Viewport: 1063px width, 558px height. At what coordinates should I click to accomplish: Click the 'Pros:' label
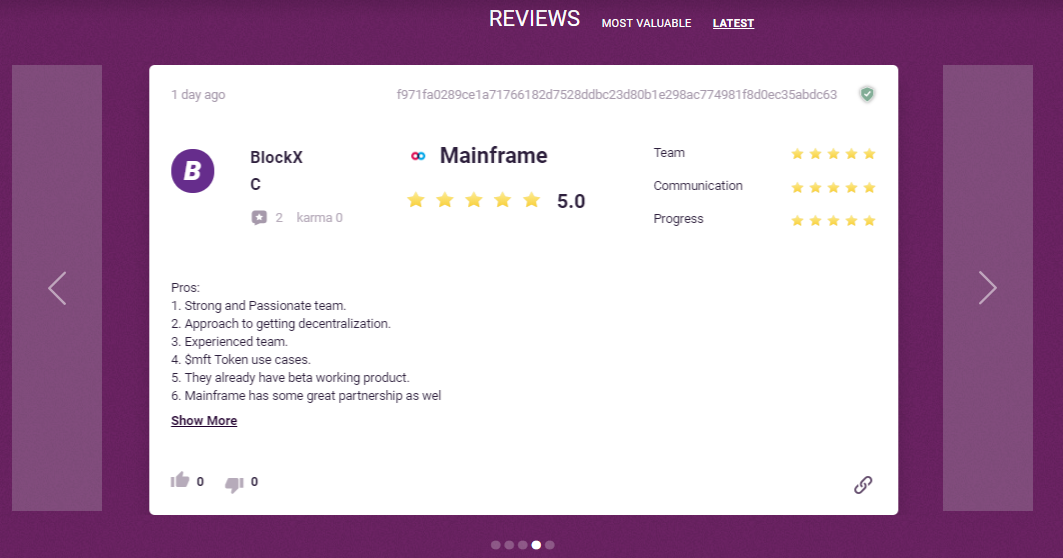coord(185,288)
